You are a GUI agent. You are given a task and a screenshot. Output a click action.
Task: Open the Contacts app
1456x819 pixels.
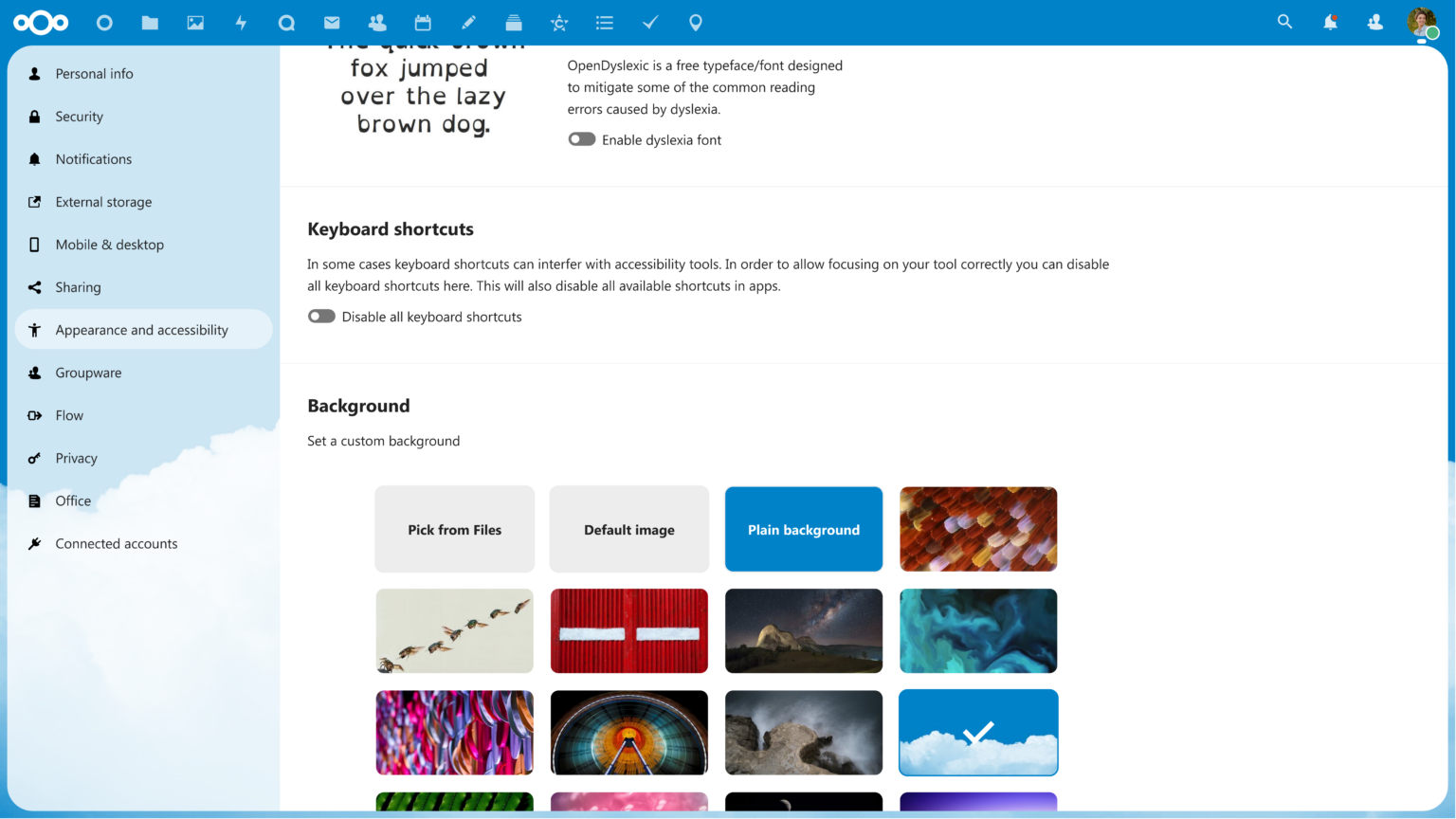click(x=377, y=22)
